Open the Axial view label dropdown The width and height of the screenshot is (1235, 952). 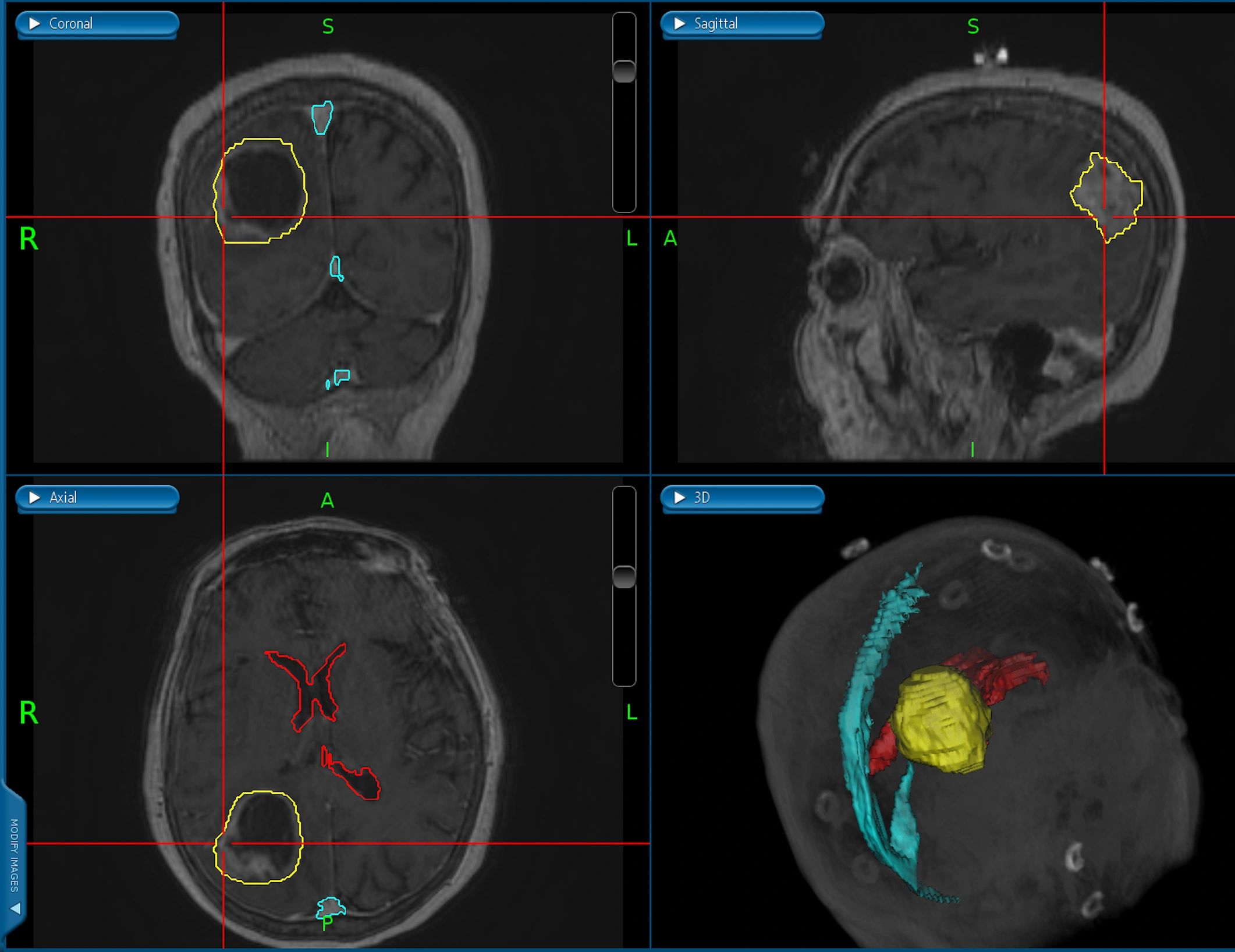point(63,498)
